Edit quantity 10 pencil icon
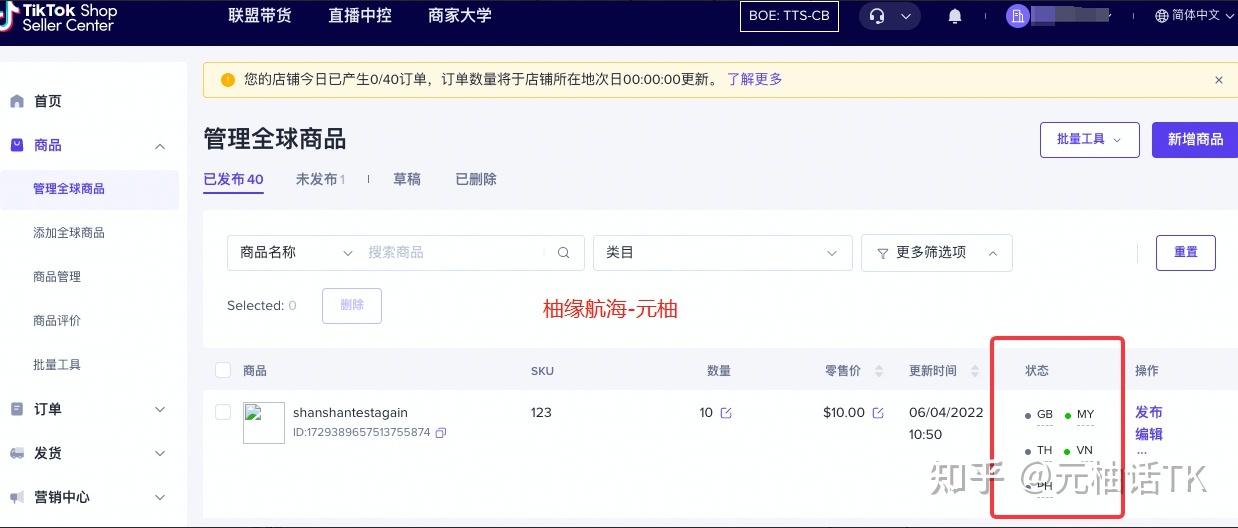 (x=726, y=413)
